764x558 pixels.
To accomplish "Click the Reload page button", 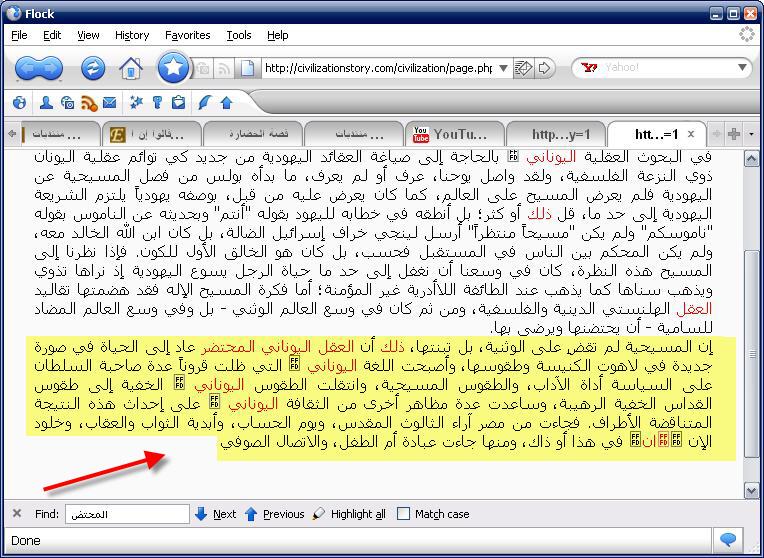I will coord(92,68).
